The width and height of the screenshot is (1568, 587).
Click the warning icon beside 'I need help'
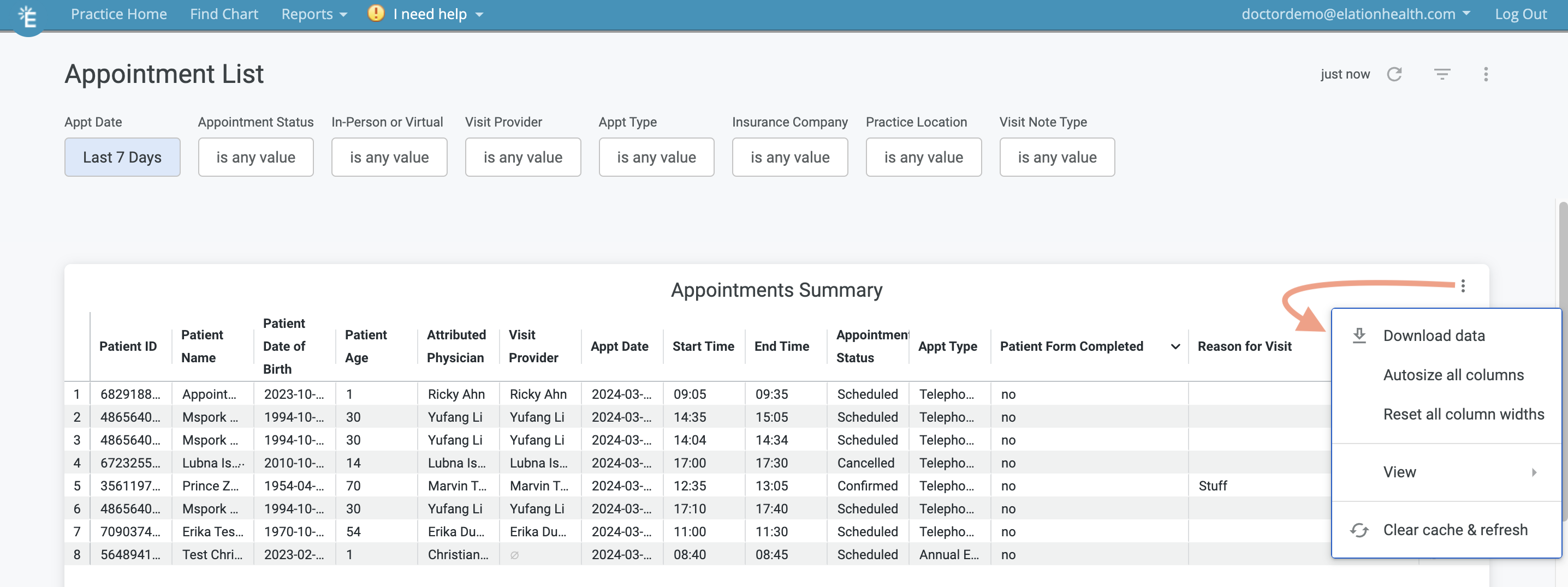375,14
